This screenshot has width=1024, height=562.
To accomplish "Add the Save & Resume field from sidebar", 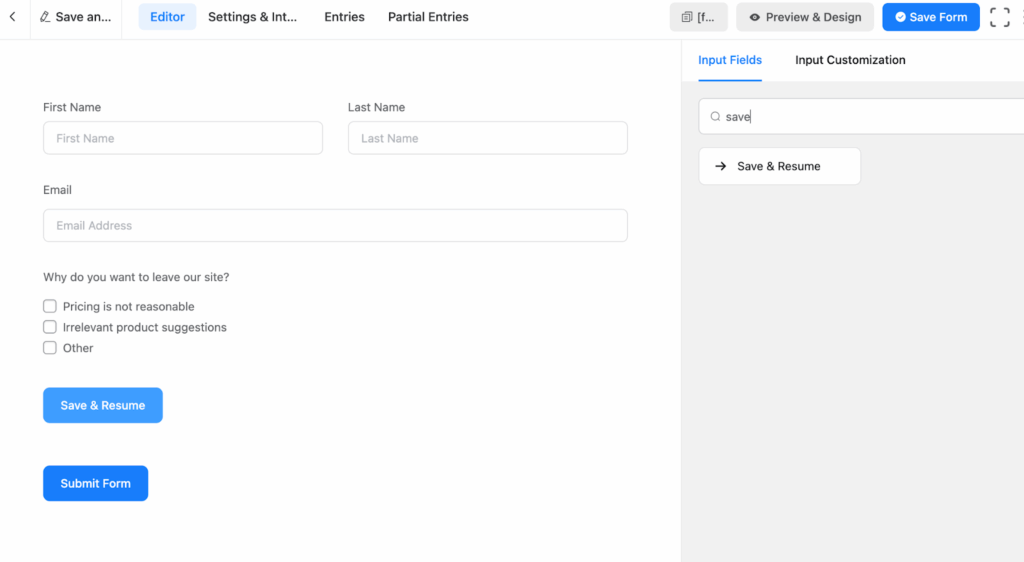I will pyautogui.click(x=779, y=166).
